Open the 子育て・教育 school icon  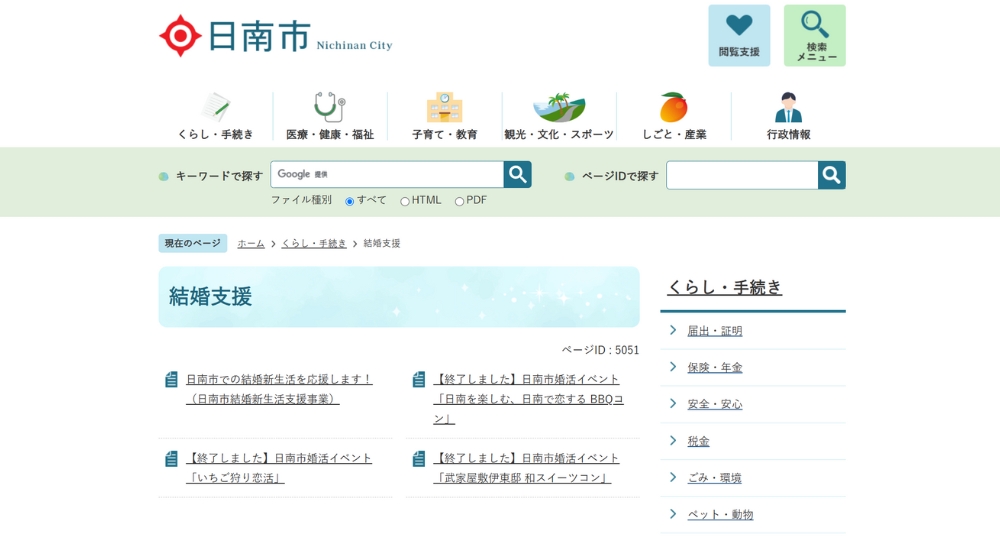(x=444, y=108)
